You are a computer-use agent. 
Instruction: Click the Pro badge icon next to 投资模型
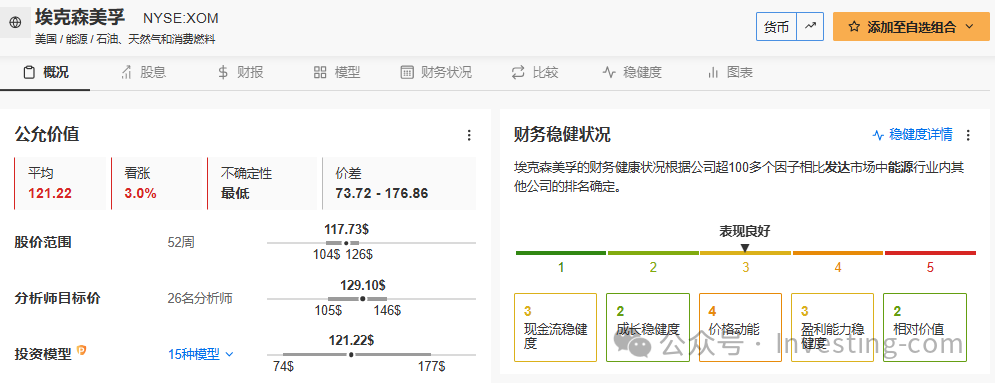(81, 350)
